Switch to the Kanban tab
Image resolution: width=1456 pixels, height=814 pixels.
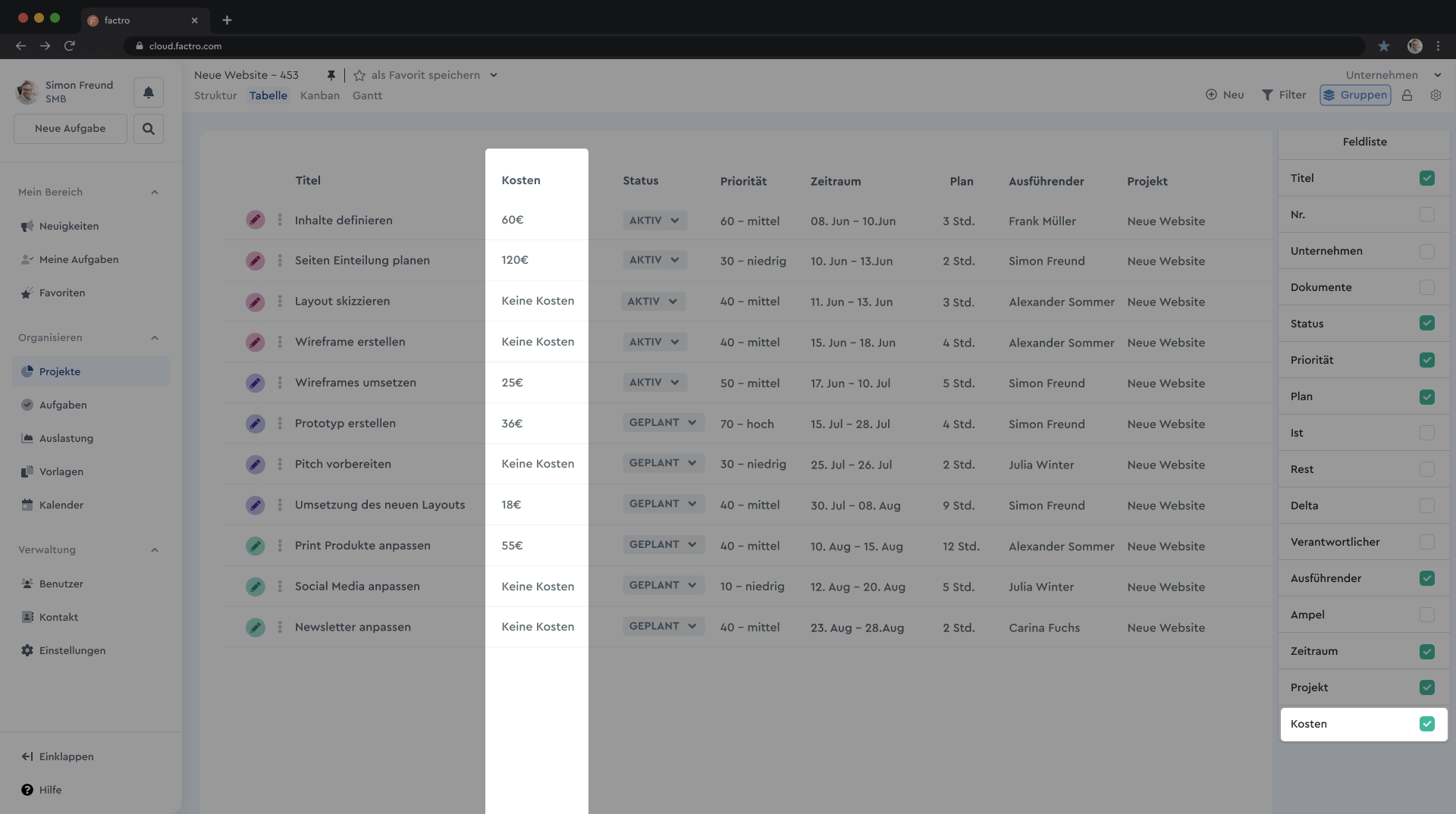coord(320,95)
